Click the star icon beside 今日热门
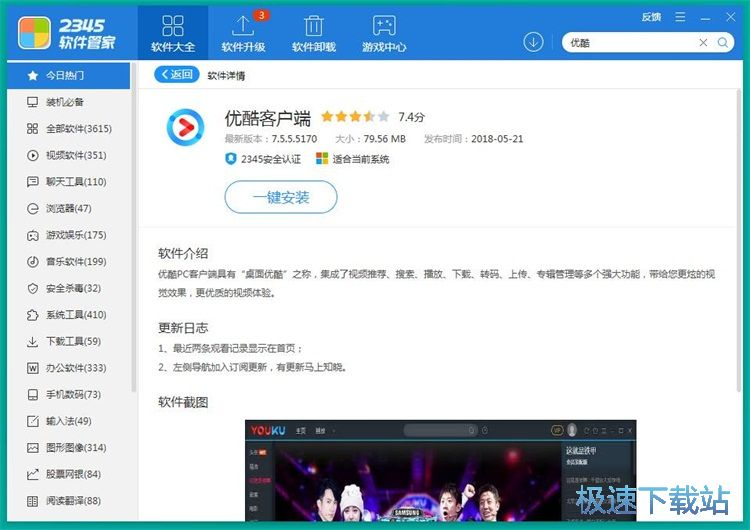Image resolution: width=750 pixels, height=530 pixels. 33,76
